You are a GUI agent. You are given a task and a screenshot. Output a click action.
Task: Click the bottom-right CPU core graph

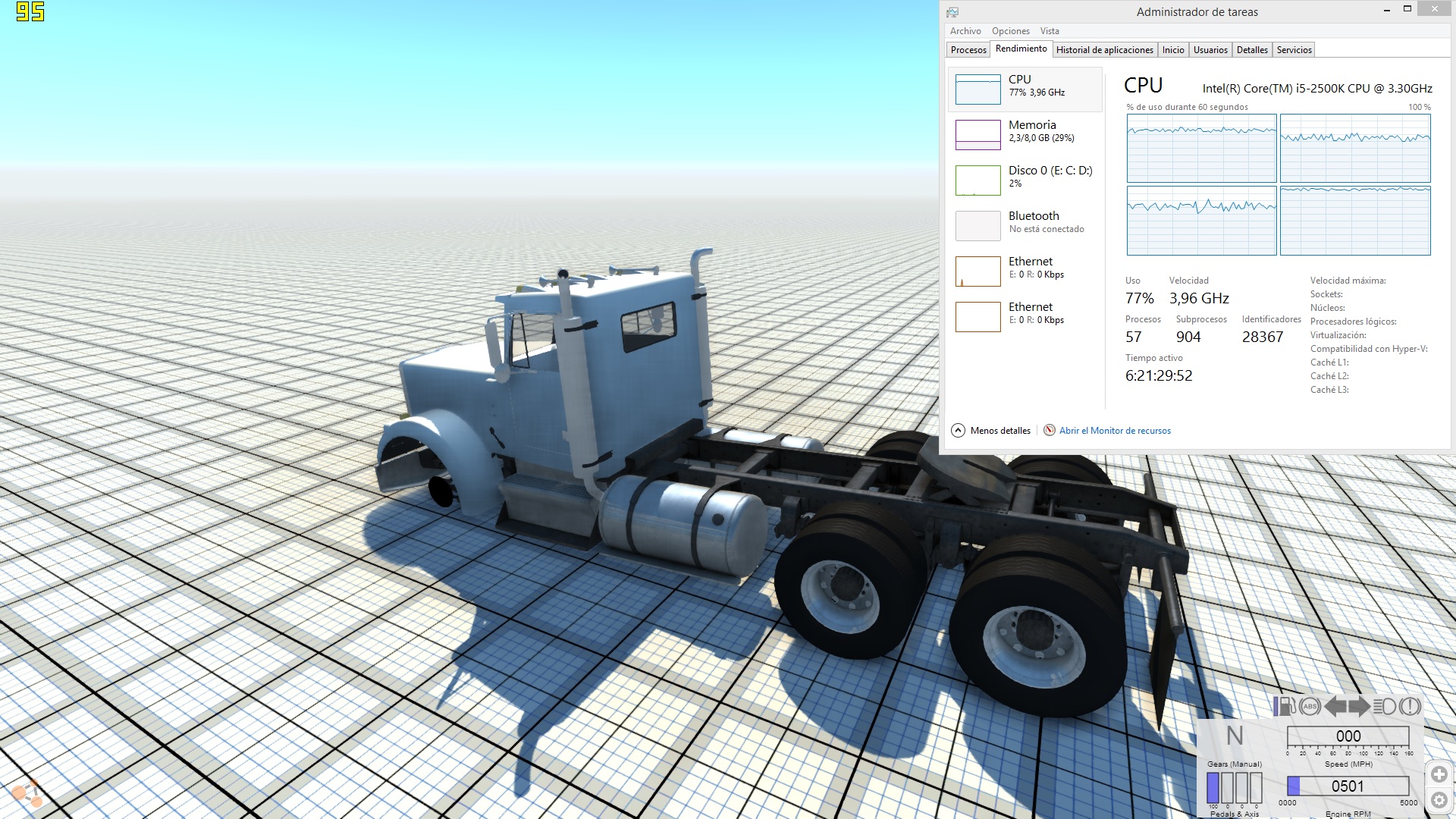pos(1355,221)
